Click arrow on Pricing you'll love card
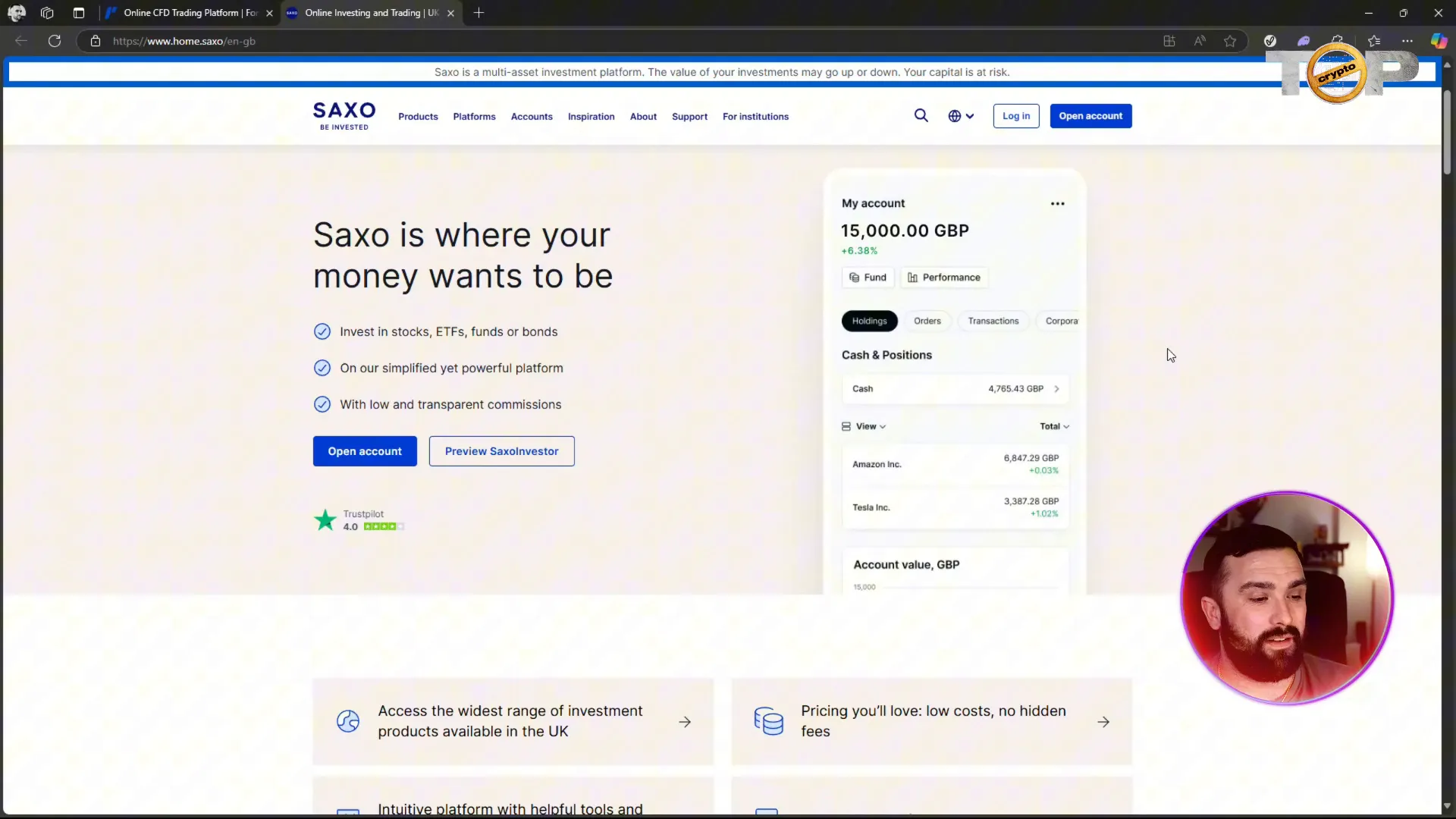Screen dimensions: 1456x819 point(1103,722)
